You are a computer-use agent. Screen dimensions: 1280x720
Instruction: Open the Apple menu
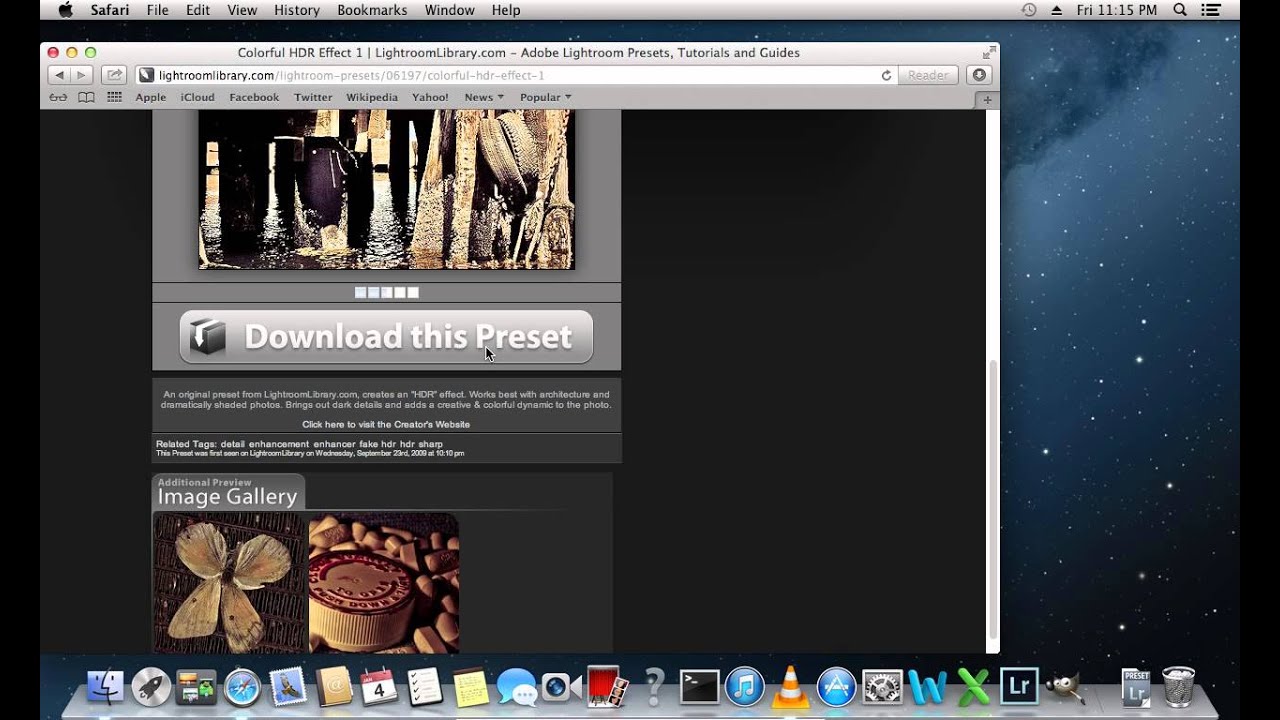pos(66,10)
